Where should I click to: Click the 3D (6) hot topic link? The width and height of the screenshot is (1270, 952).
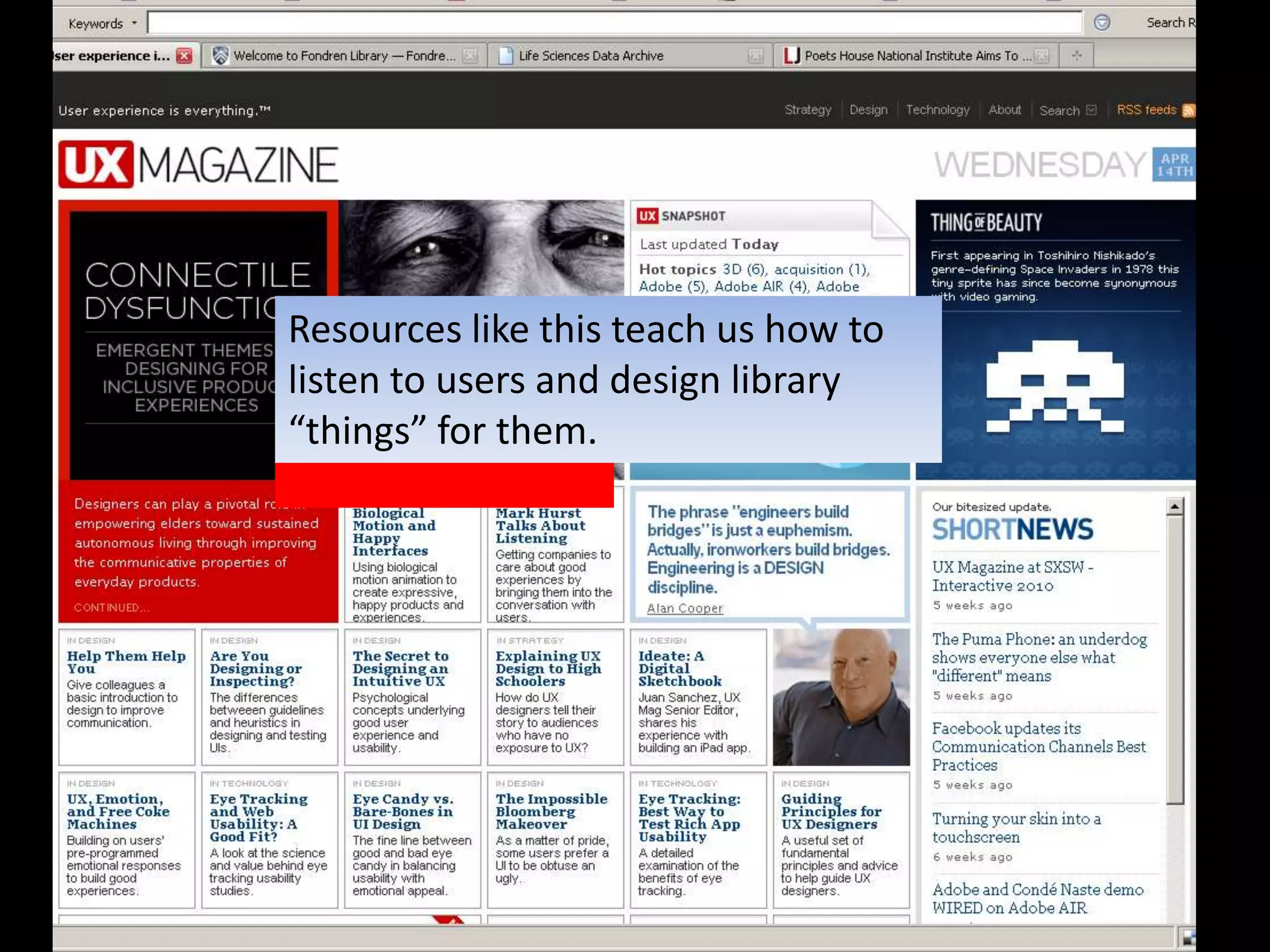pyautogui.click(x=745, y=270)
